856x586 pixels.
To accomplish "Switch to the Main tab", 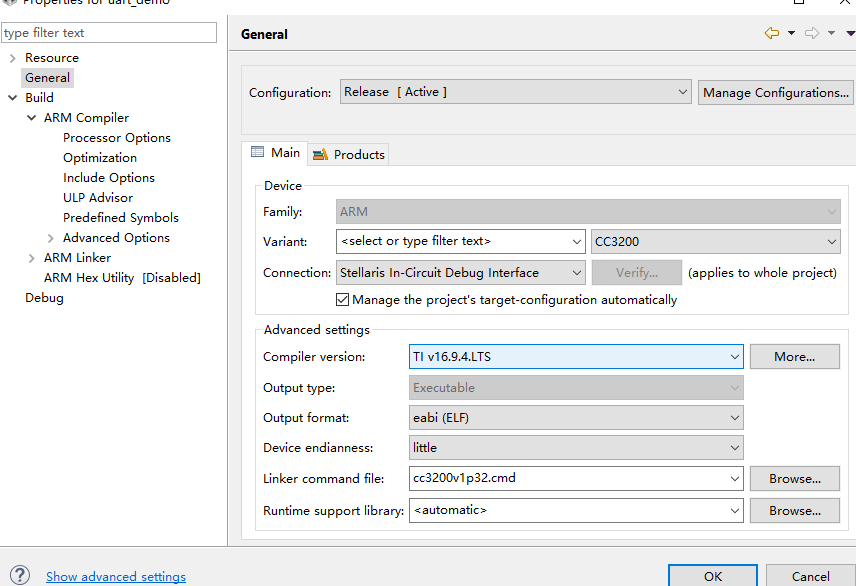I will (x=275, y=152).
